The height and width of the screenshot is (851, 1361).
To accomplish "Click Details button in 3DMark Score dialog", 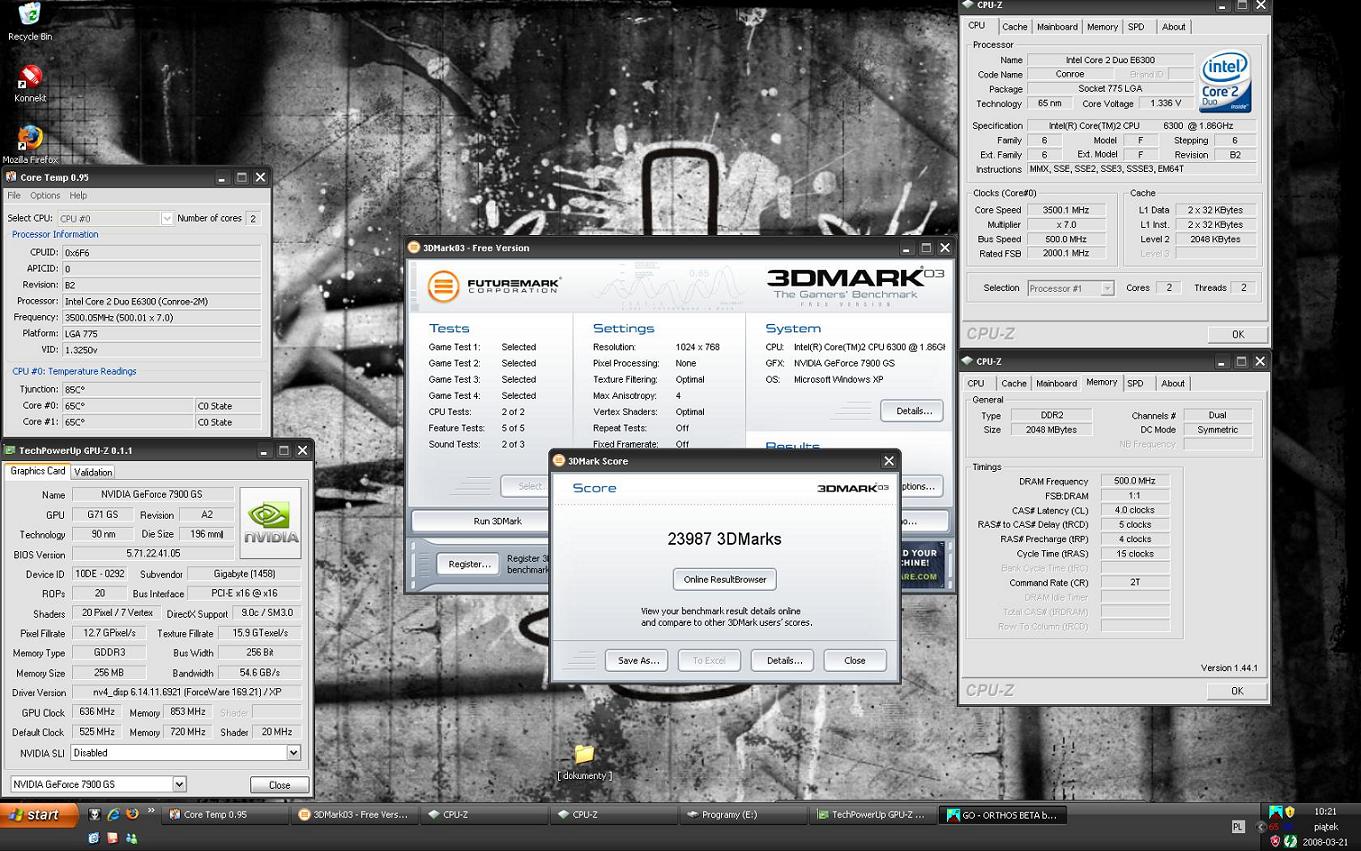I will click(x=783, y=660).
